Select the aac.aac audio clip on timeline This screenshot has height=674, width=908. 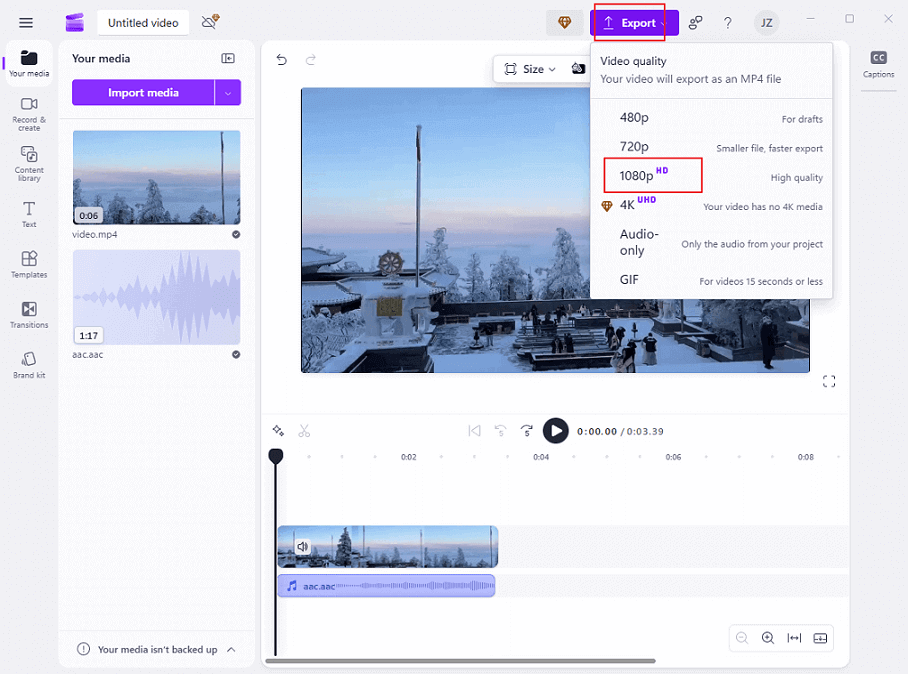point(386,586)
